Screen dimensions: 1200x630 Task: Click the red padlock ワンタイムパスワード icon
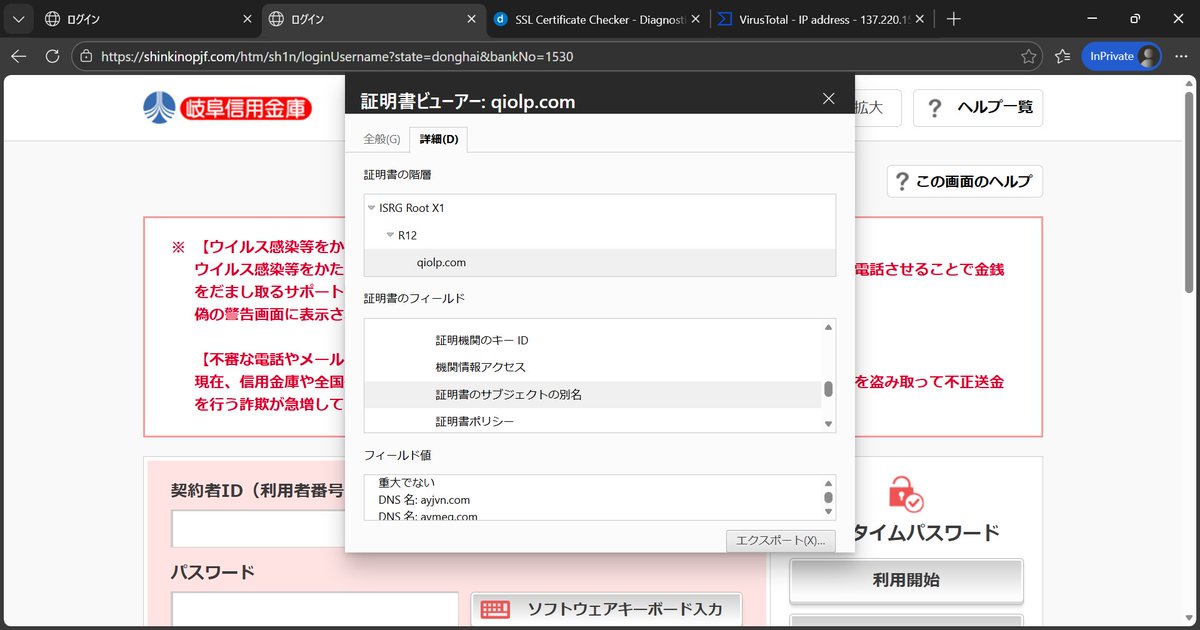pyautogui.click(x=904, y=494)
